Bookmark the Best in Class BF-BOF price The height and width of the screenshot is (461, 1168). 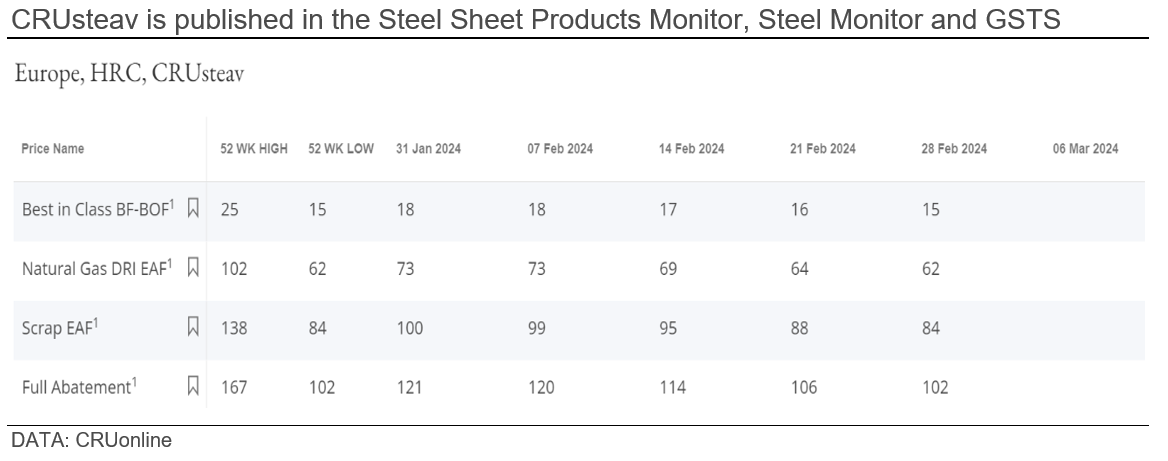click(194, 209)
